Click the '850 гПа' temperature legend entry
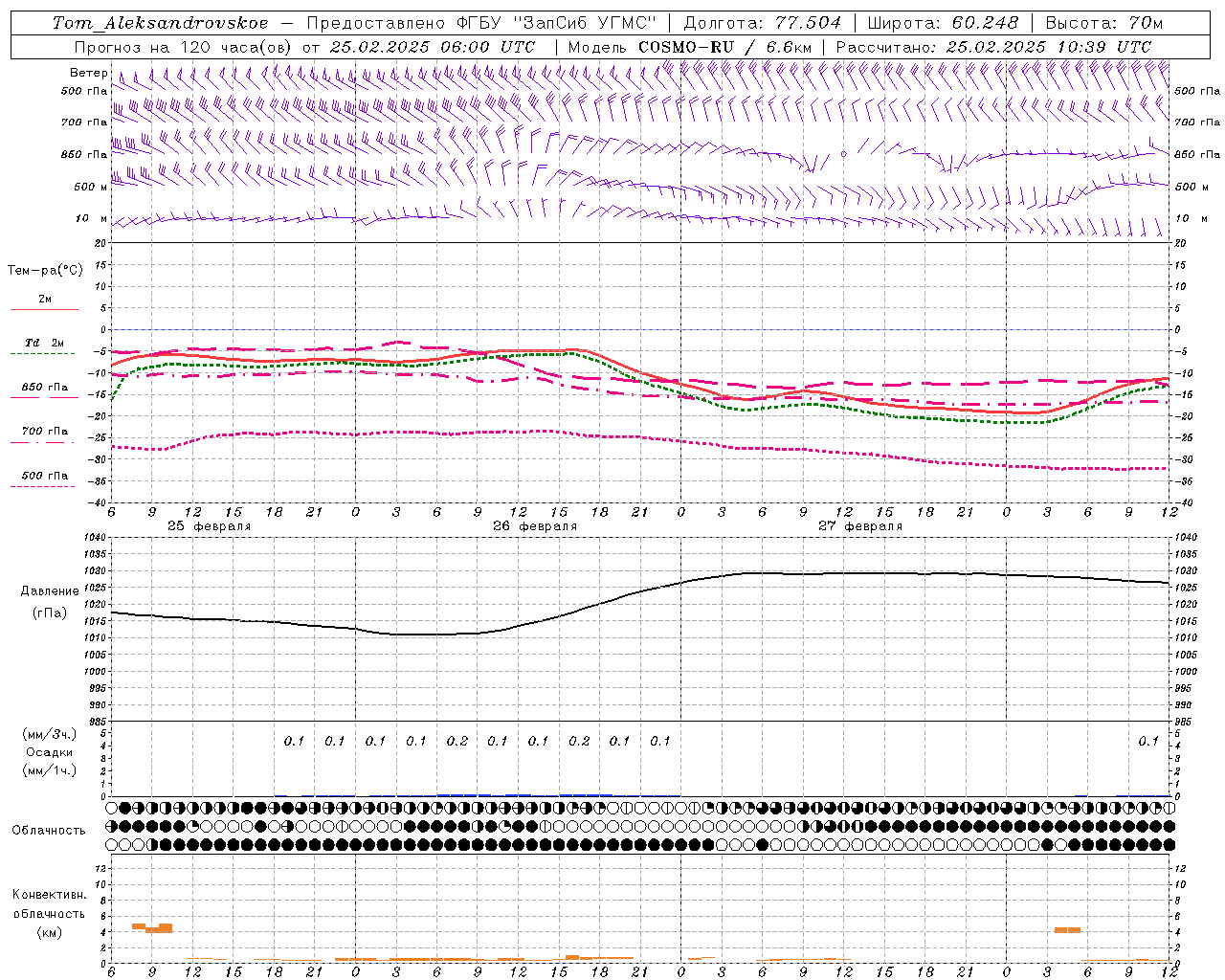 pos(45,388)
